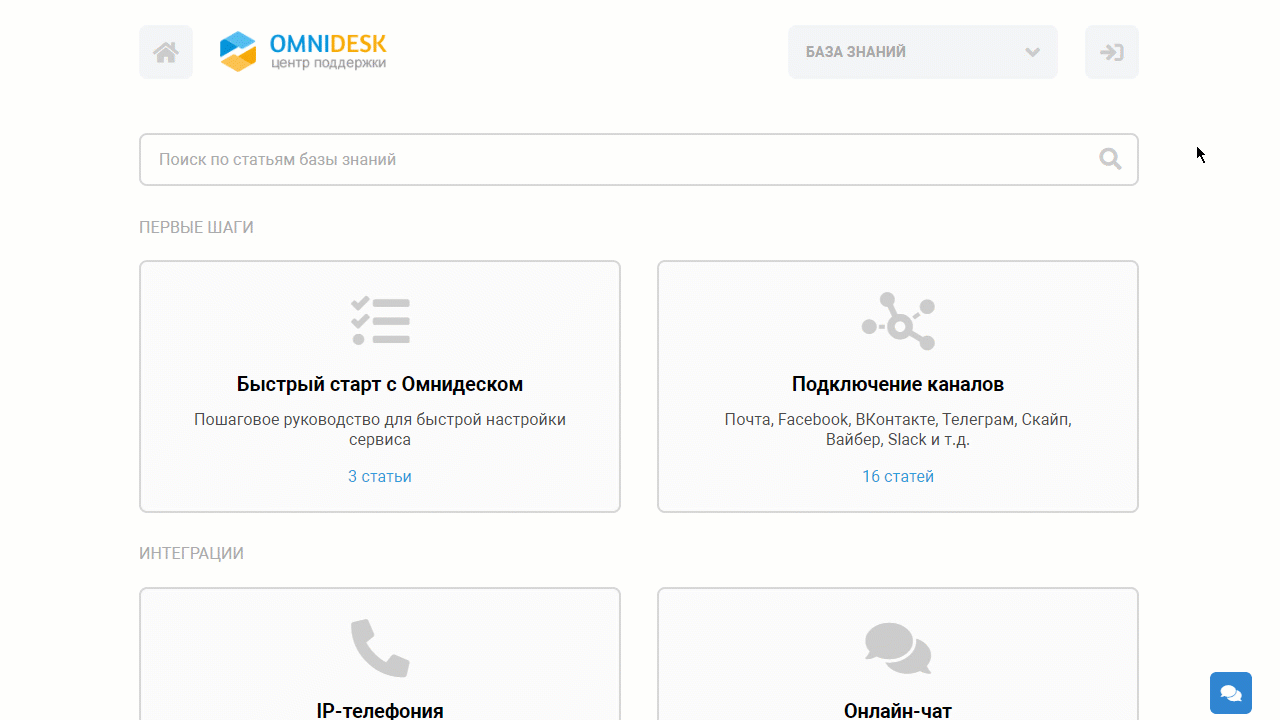This screenshot has width=1280, height=720.
Task: Click the Почта, Facebook, ВКонтакте description text
Action: coord(898,429)
